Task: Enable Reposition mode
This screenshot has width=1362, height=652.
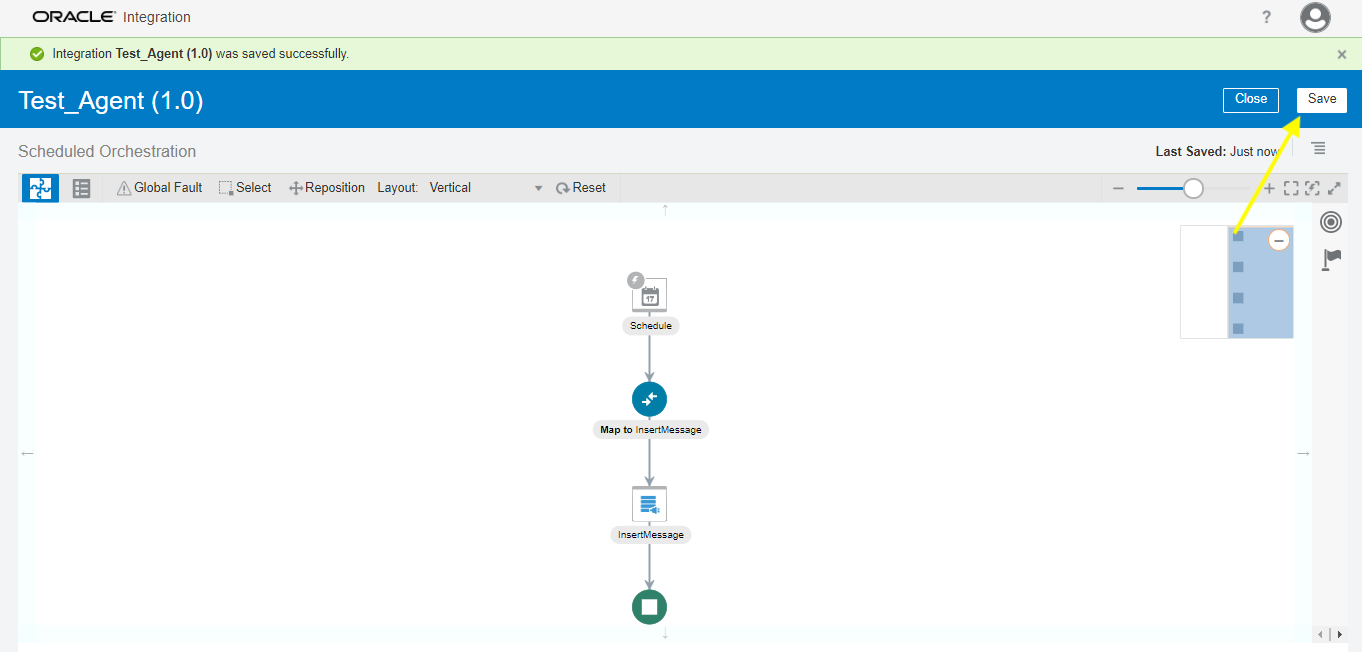Action: 326,187
